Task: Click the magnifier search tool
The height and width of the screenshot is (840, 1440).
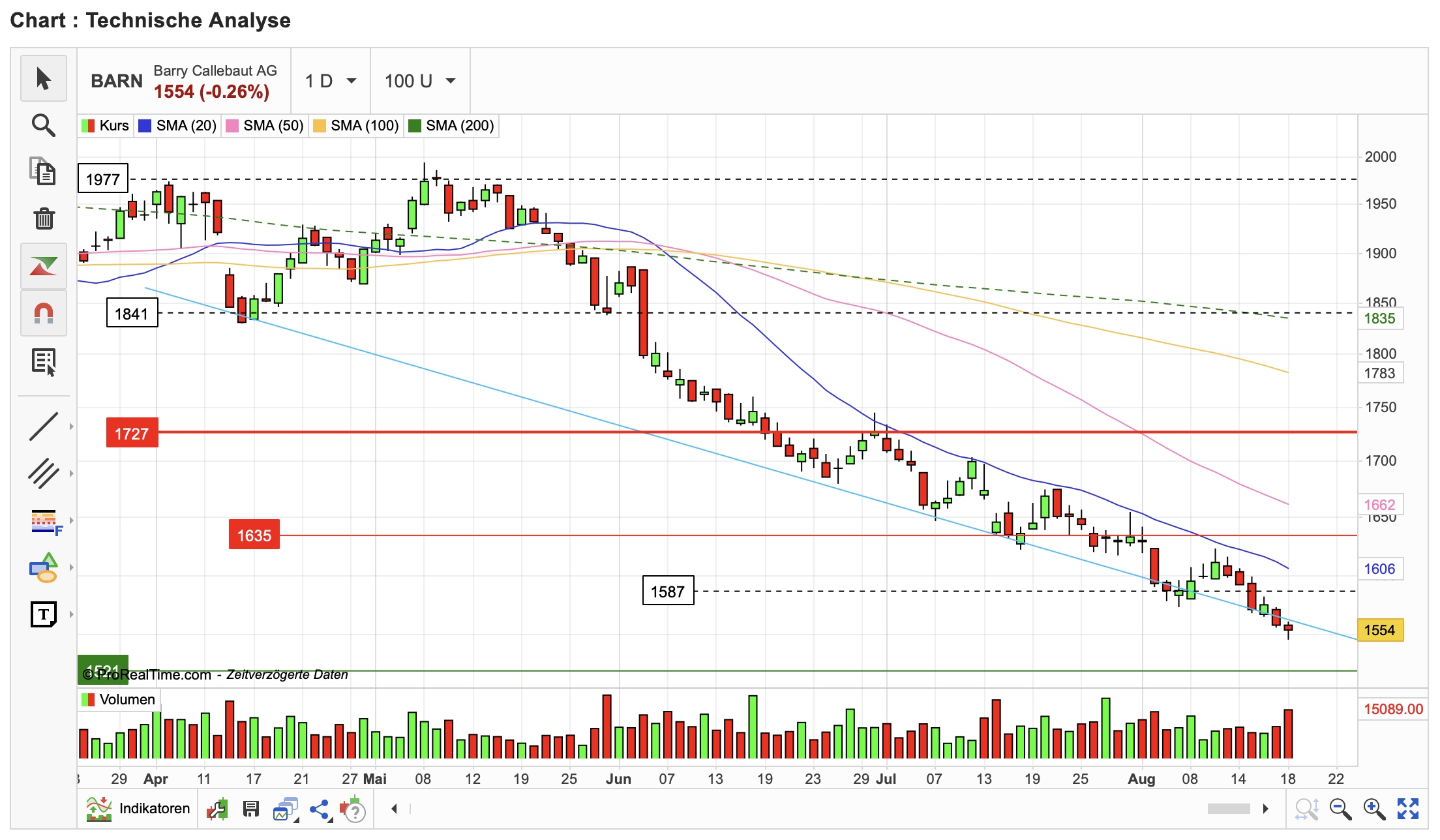Action: [43, 125]
